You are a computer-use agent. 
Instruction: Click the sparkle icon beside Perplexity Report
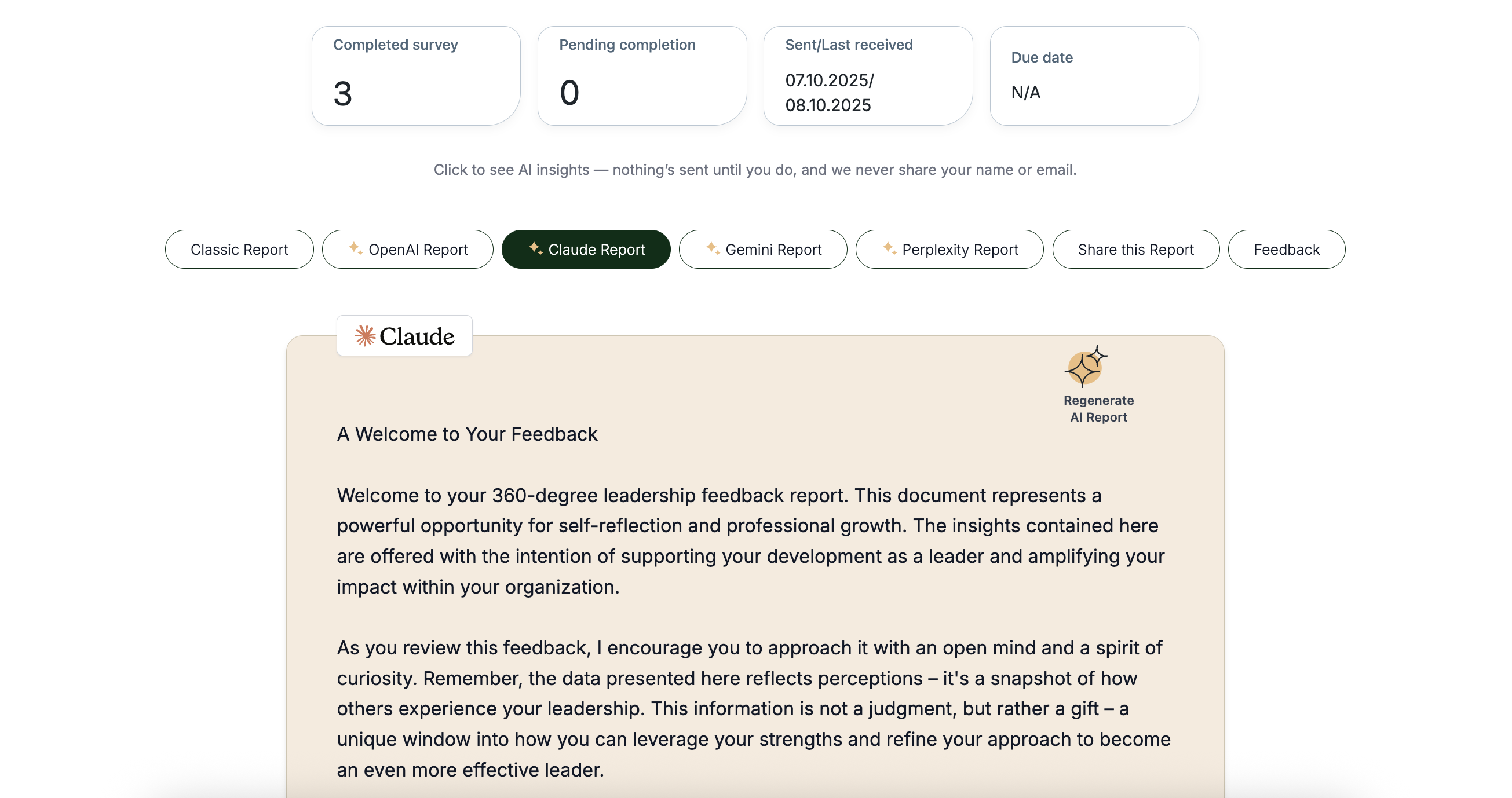coord(889,248)
